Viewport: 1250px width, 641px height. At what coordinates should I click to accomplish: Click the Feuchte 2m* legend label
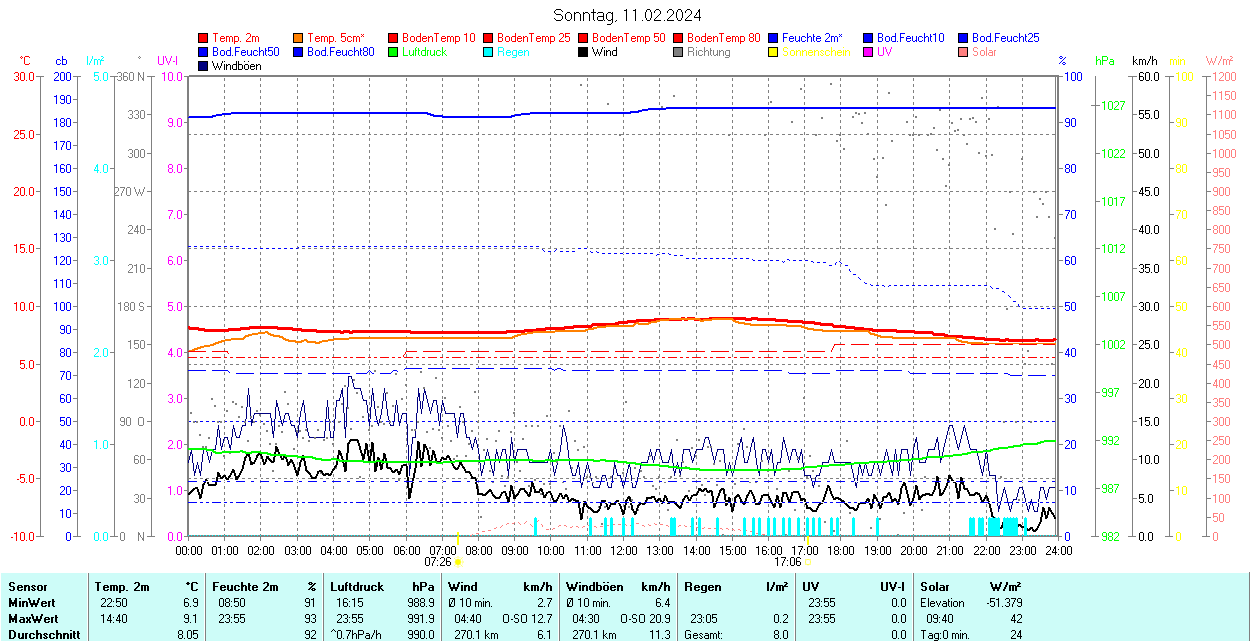click(813, 38)
